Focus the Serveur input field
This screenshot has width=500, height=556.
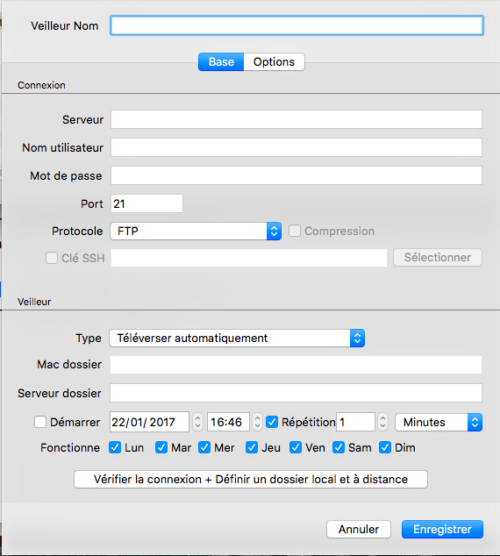click(x=296, y=119)
